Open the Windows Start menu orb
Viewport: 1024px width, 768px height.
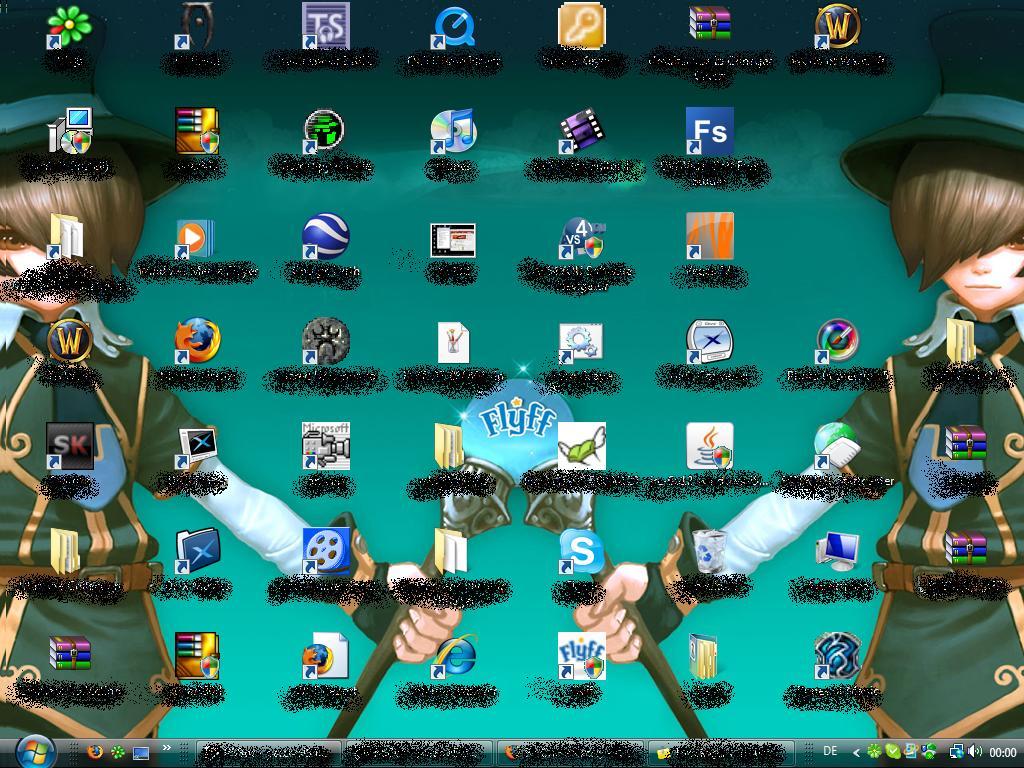click(x=35, y=752)
